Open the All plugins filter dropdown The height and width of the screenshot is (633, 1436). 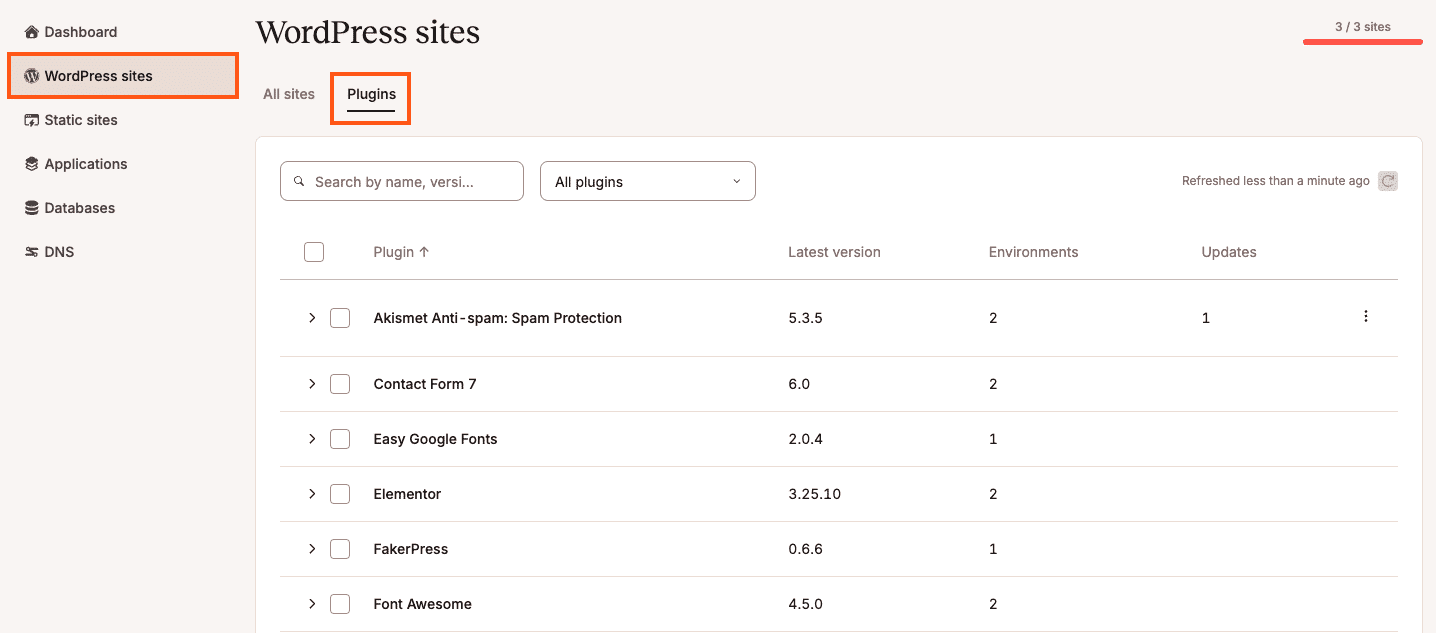click(x=647, y=182)
